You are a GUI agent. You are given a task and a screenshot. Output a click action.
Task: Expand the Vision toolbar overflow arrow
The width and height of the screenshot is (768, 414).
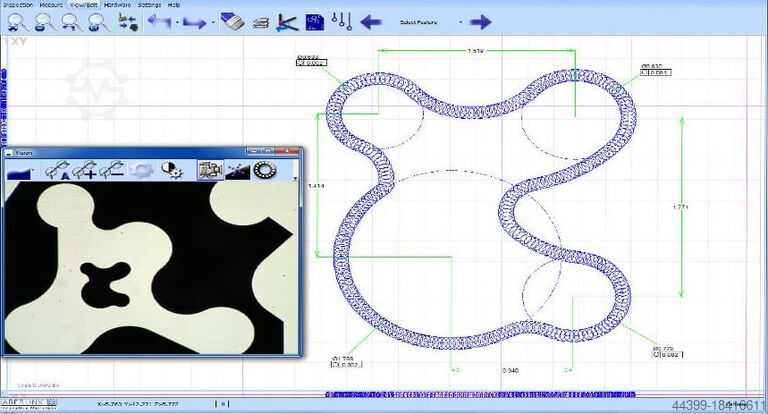click(295, 178)
